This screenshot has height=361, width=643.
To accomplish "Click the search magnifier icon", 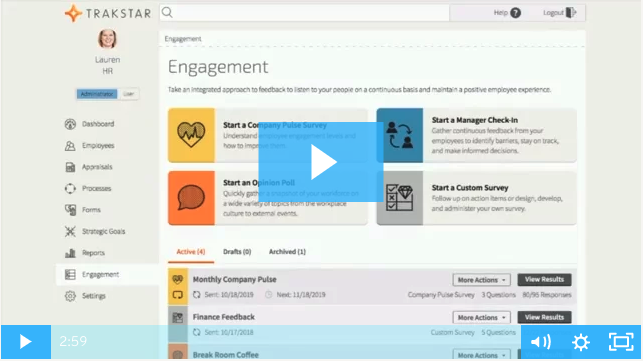I will click(x=167, y=13).
